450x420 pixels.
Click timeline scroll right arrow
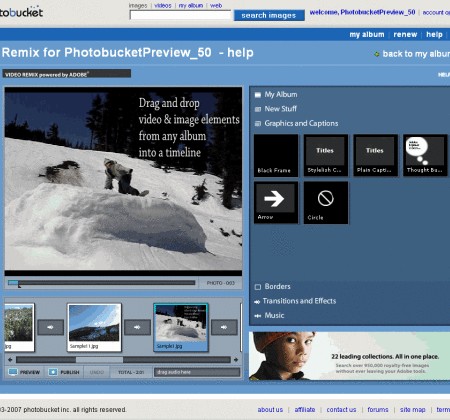click(236, 360)
